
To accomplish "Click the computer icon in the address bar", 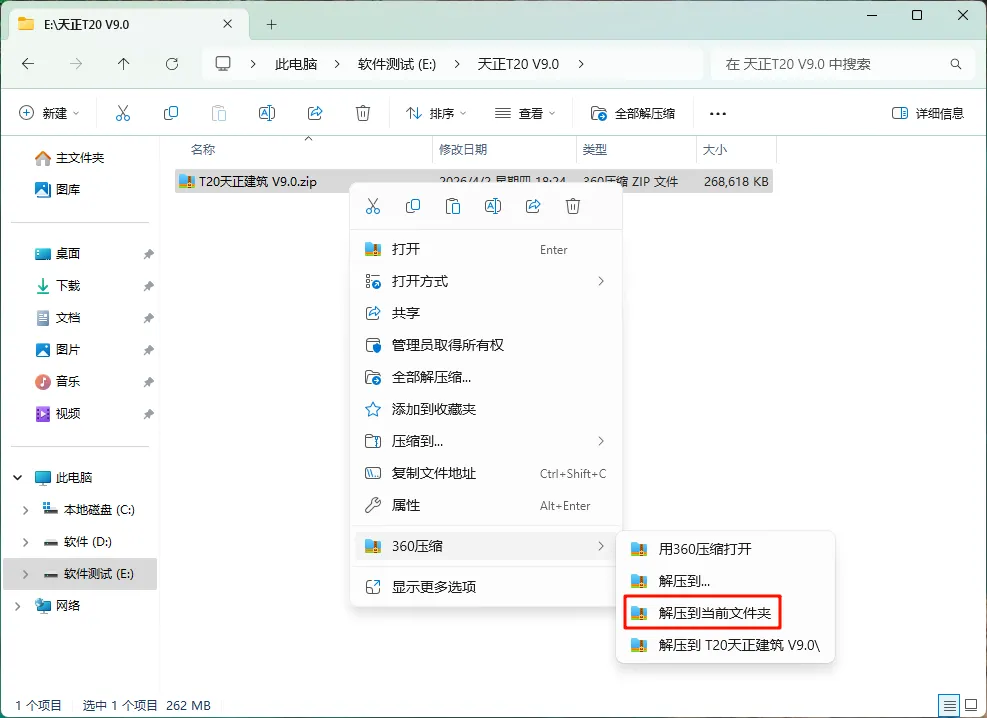I will 223,64.
